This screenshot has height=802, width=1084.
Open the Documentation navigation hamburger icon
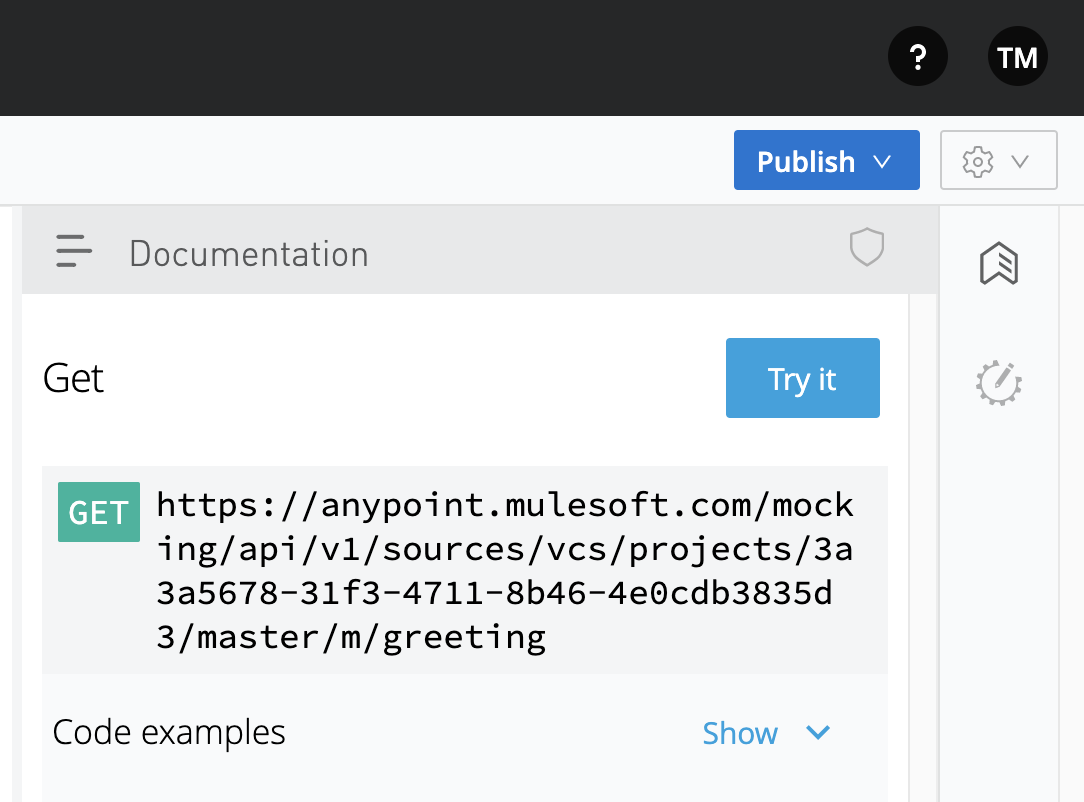74,251
